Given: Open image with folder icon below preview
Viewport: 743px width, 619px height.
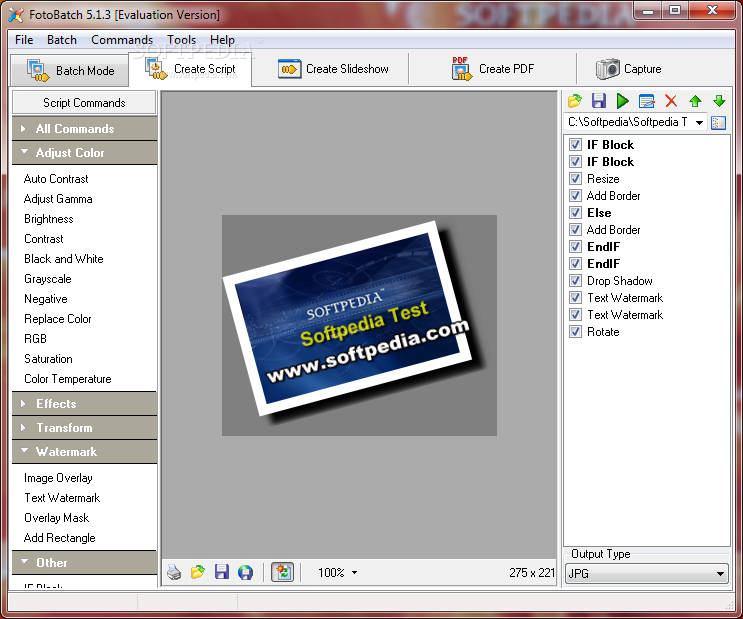Looking at the screenshot, I should tap(198, 572).
